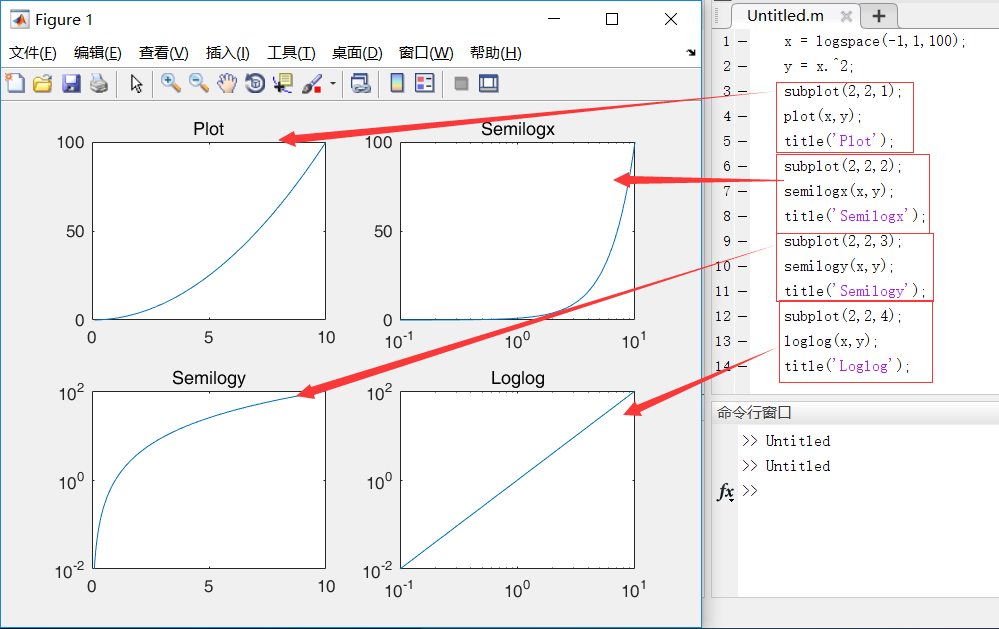The image size is (999, 629).
Task: Click the Save figure icon
Action: click(70, 84)
